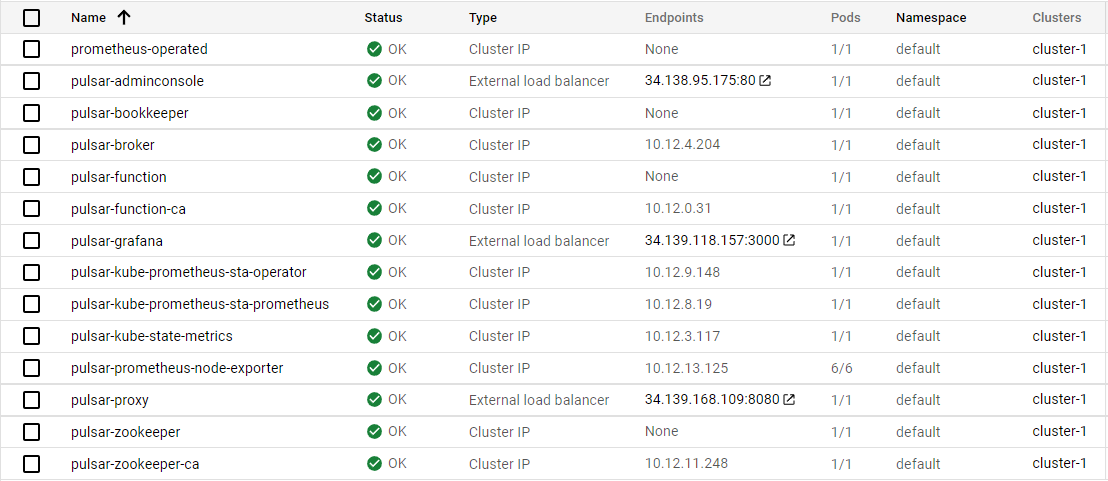Click green OK status icon for pulsar-zookeeper-ca
The height and width of the screenshot is (481, 1108).
[375, 464]
